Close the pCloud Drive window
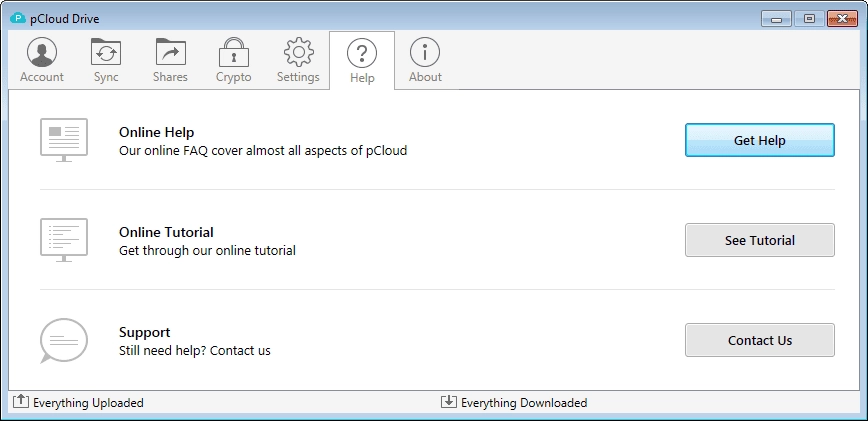 843,19
